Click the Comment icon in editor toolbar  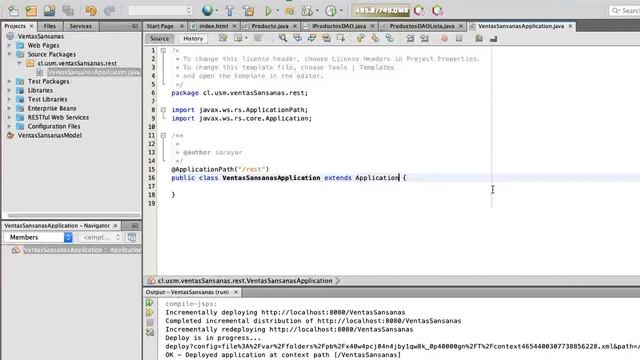(x=478, y=38)
